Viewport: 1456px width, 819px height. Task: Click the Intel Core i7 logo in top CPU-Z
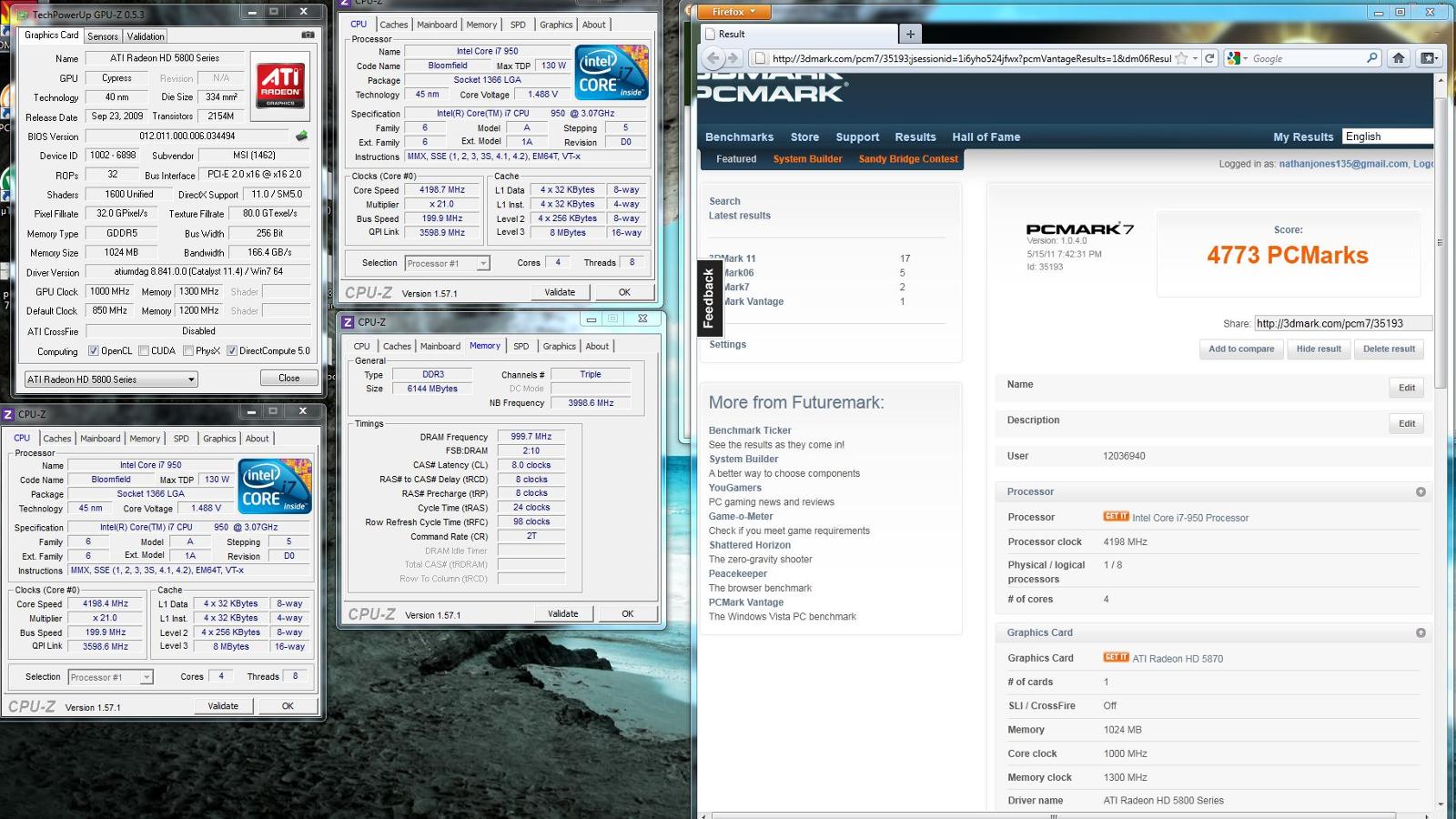point(612,72)
